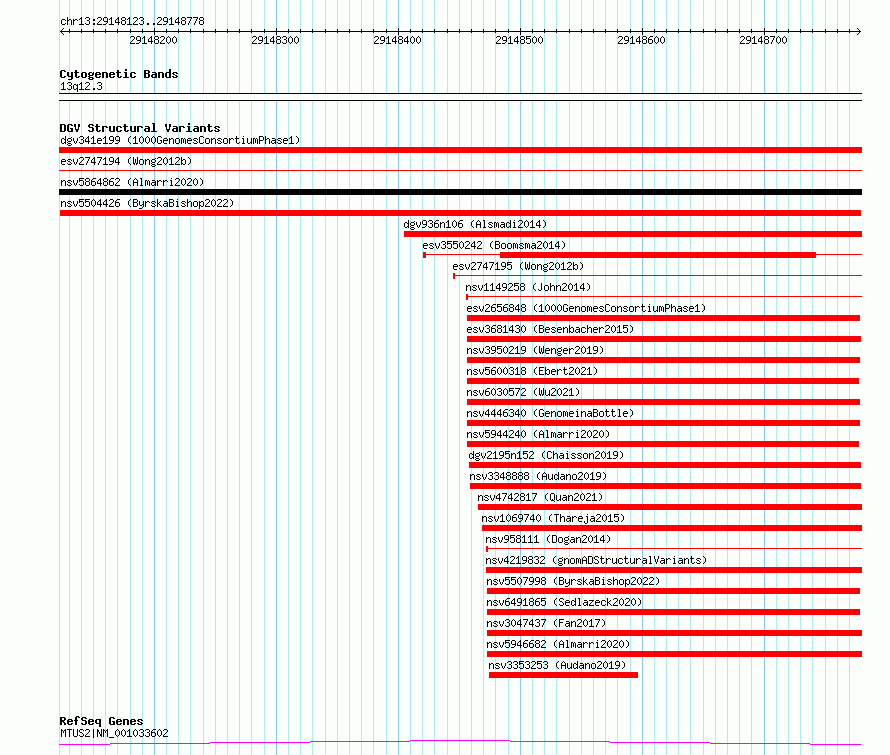Click ruler position 29148500
The image size is (890, 755).
(519, 40)
